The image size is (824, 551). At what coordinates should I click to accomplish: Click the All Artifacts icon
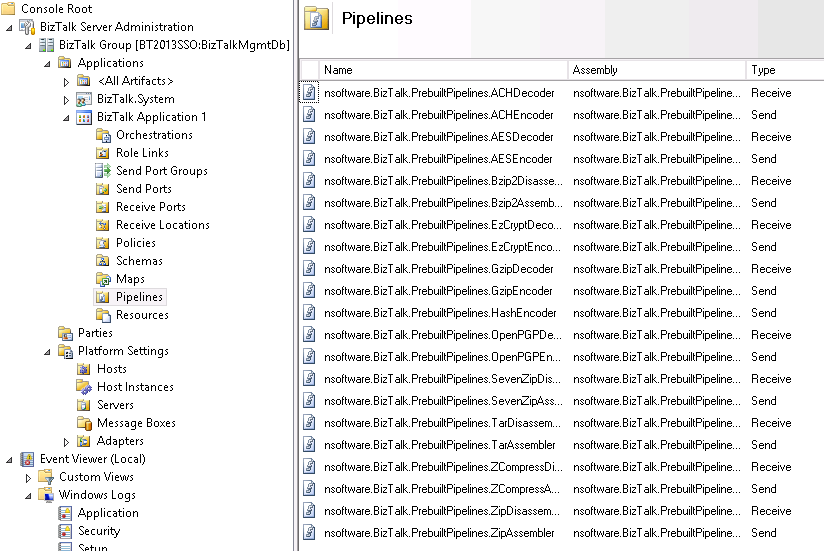point(84,81)
